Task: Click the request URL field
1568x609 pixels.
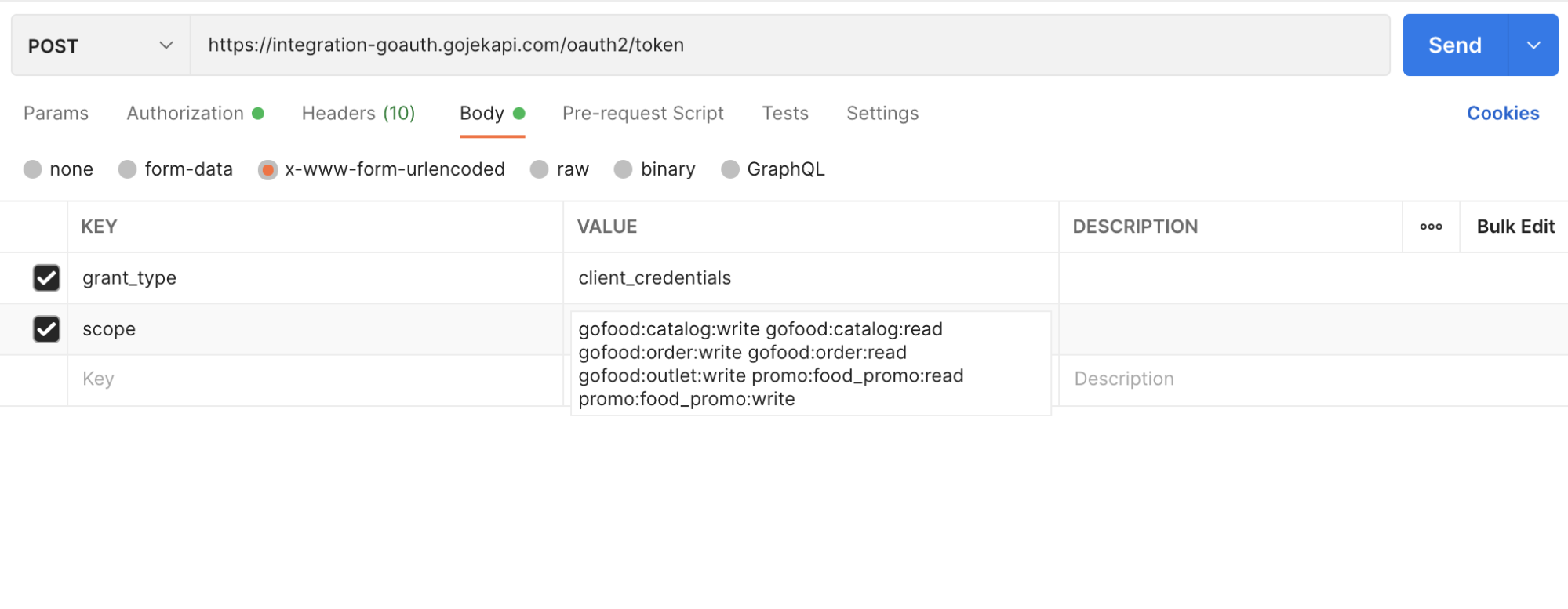Action: pos(790,45)
